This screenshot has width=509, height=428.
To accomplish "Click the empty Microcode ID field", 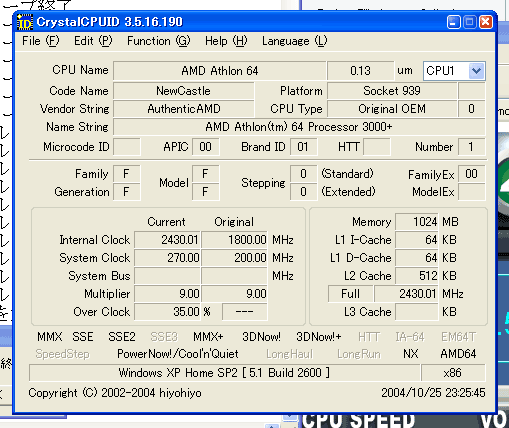I will 127,147.
